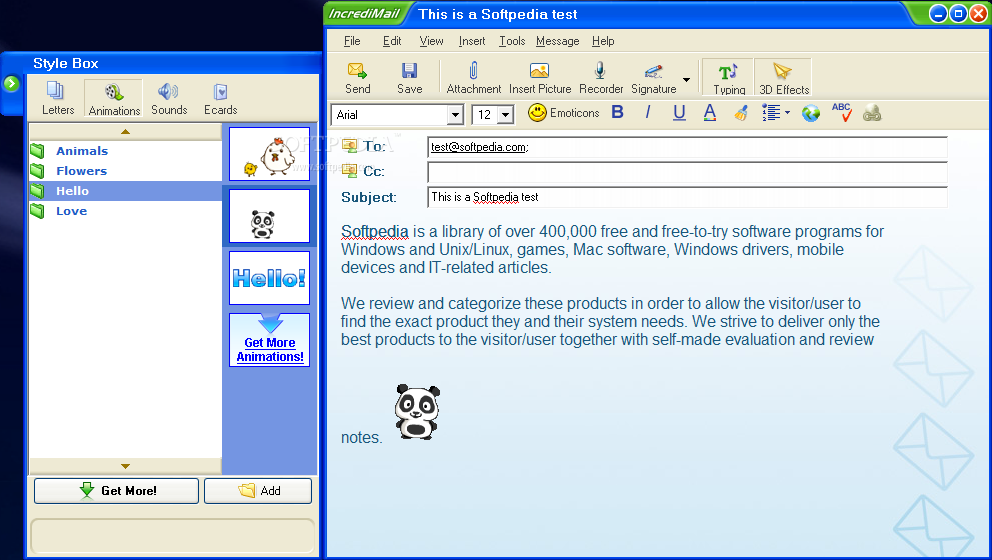Select the Love category folder
Image resolution: width=992 pixels, height=560 pixels.
[125, 211]
